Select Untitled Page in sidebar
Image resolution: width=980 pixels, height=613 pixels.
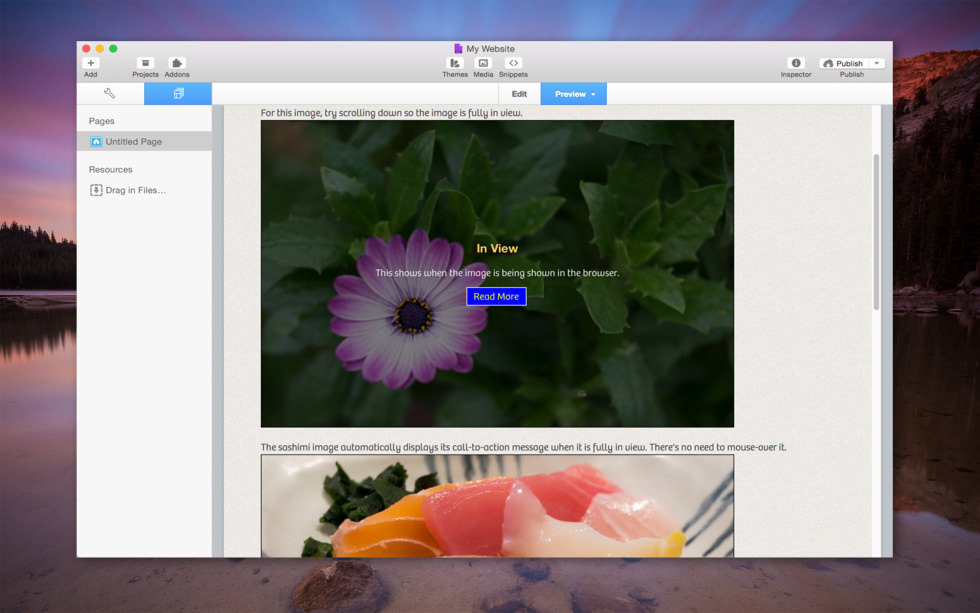tap(144, 142)
